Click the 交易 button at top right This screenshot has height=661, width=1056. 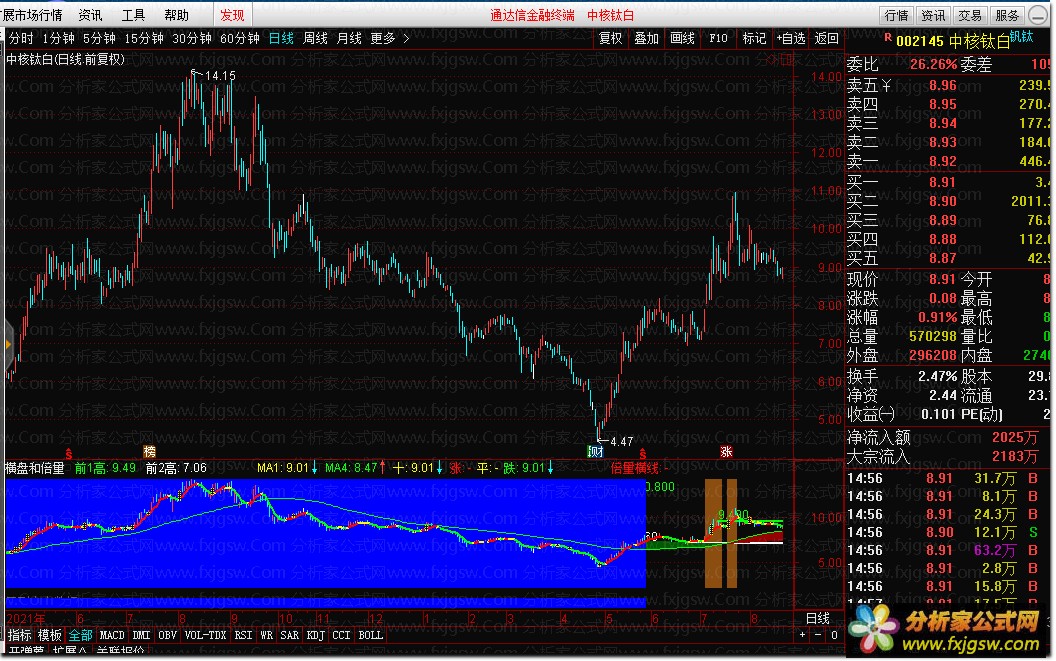point(970,15)
